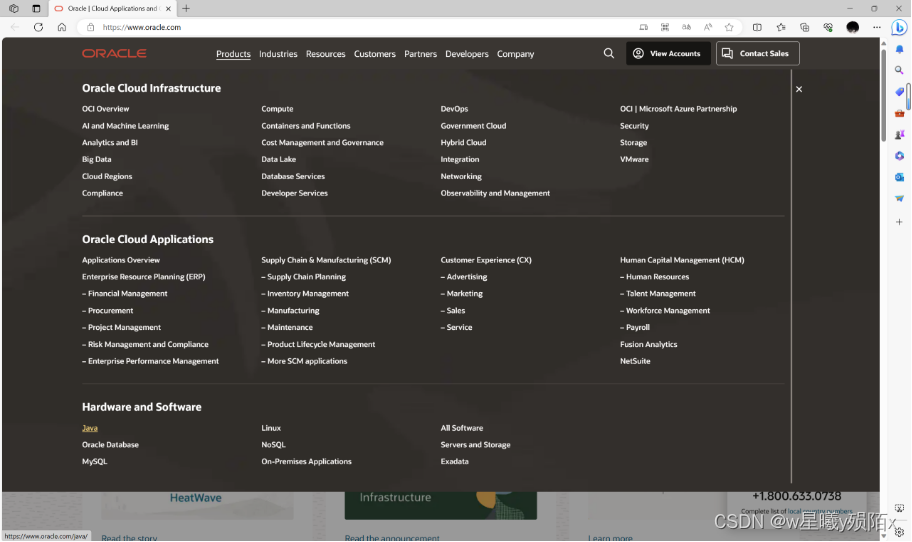Open the Oracle Database link
Viewport: 912px width, 542px height.
point(111,444)
